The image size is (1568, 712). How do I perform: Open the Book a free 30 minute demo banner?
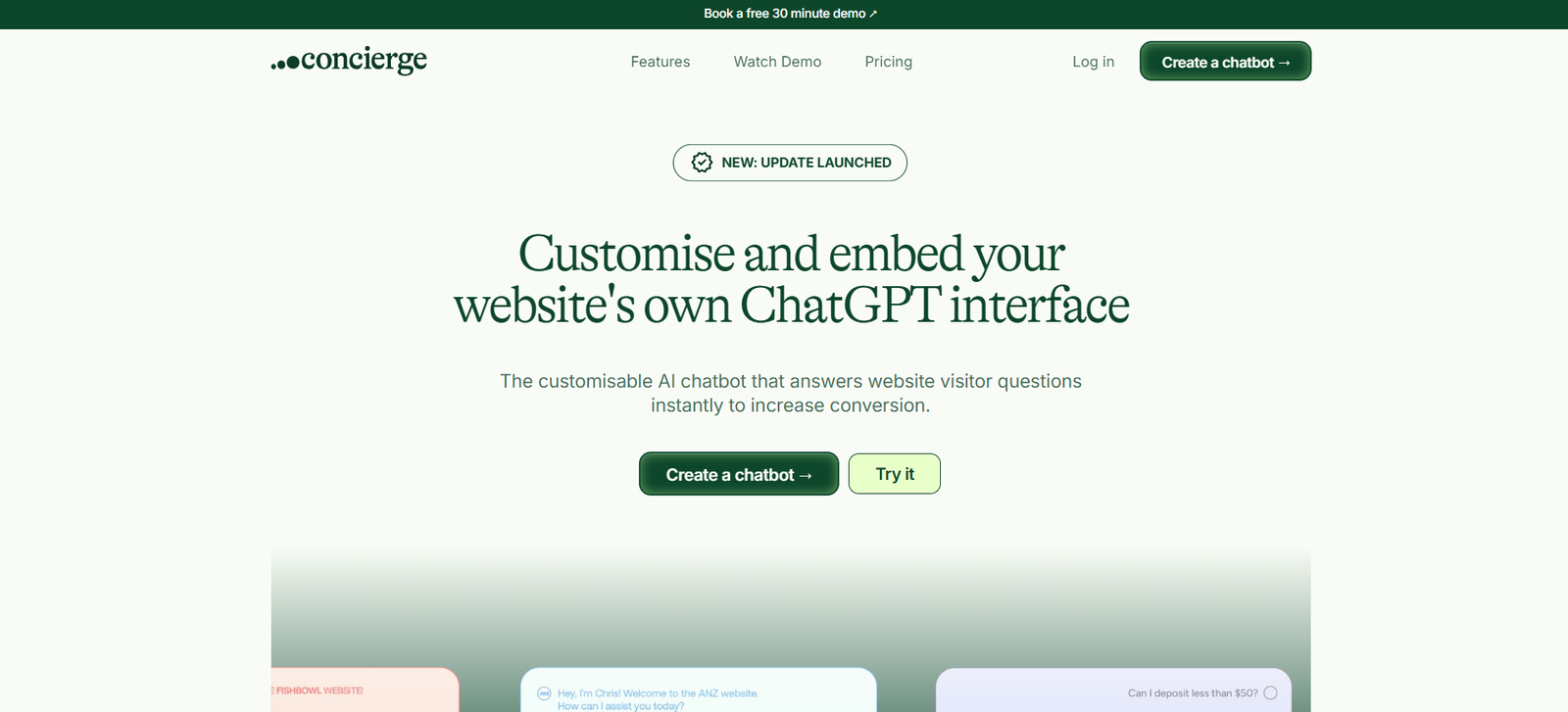790,14
